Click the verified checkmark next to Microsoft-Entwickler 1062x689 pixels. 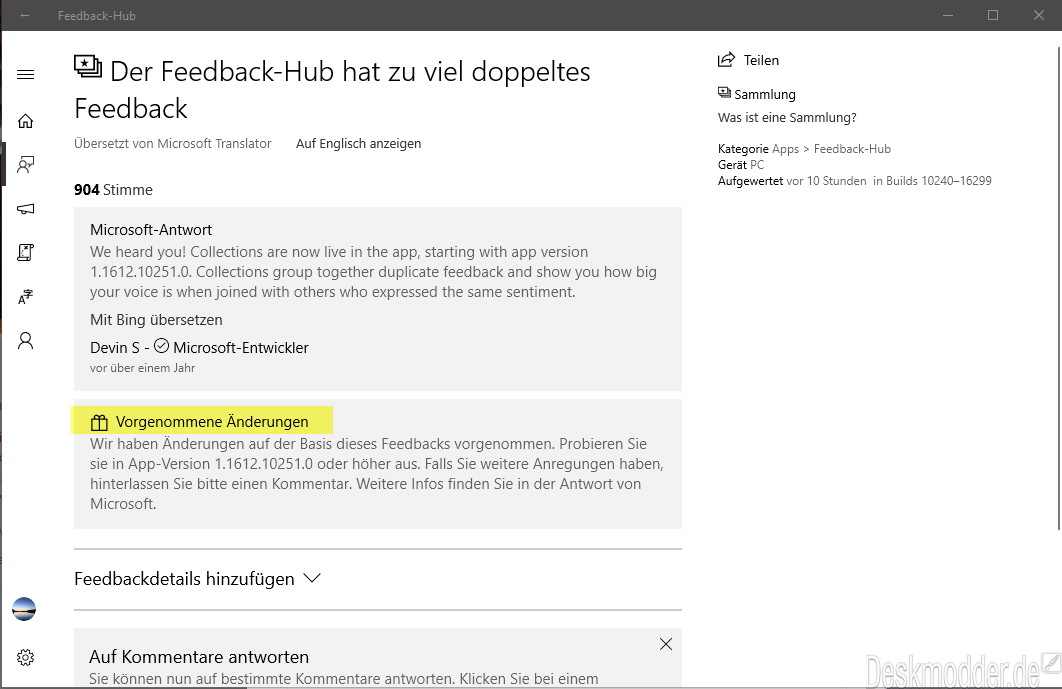pyautogui.click(x=161, y=346)
